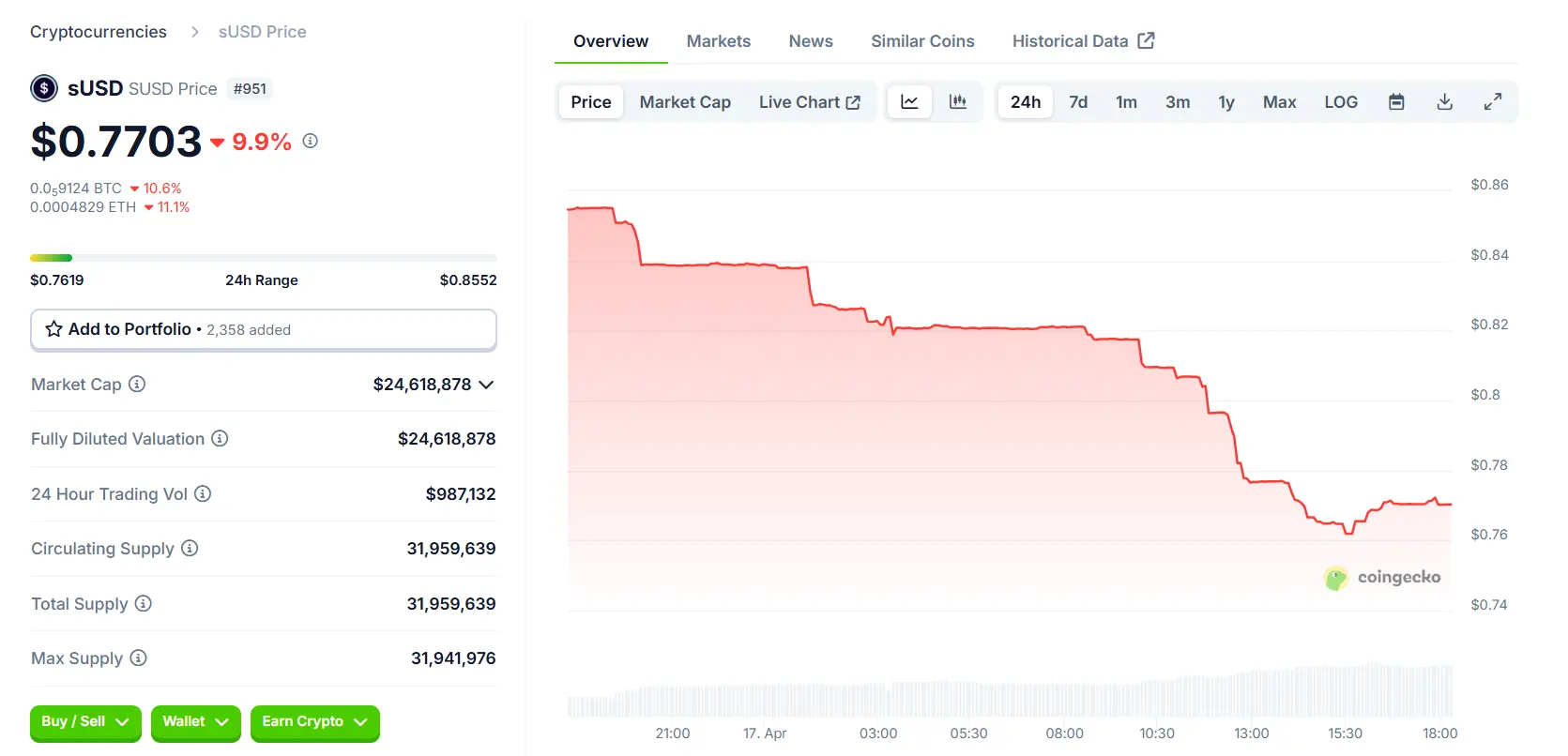Click the $0.8552 24h high value
1568x756 pixels.
tap(468, 280)
